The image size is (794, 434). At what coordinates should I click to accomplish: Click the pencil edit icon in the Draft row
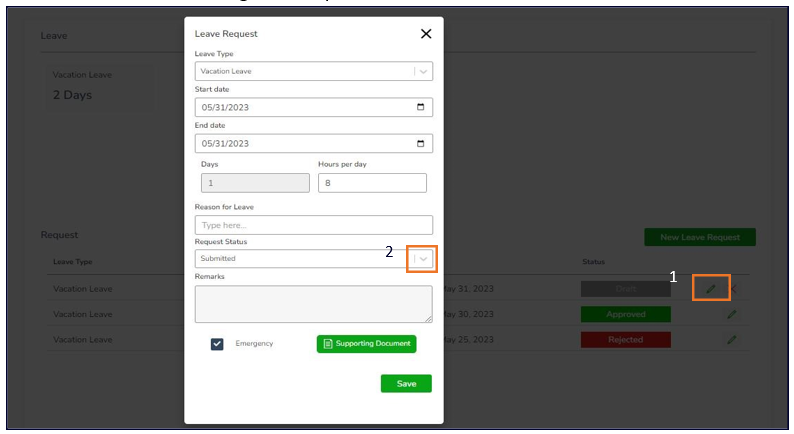[x=711, y=289]
